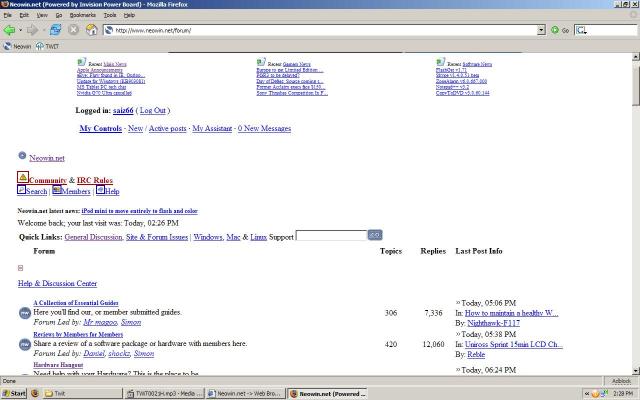Click the Stop loading toolbar icon
The image size is (640, 400).
(73, 30)
